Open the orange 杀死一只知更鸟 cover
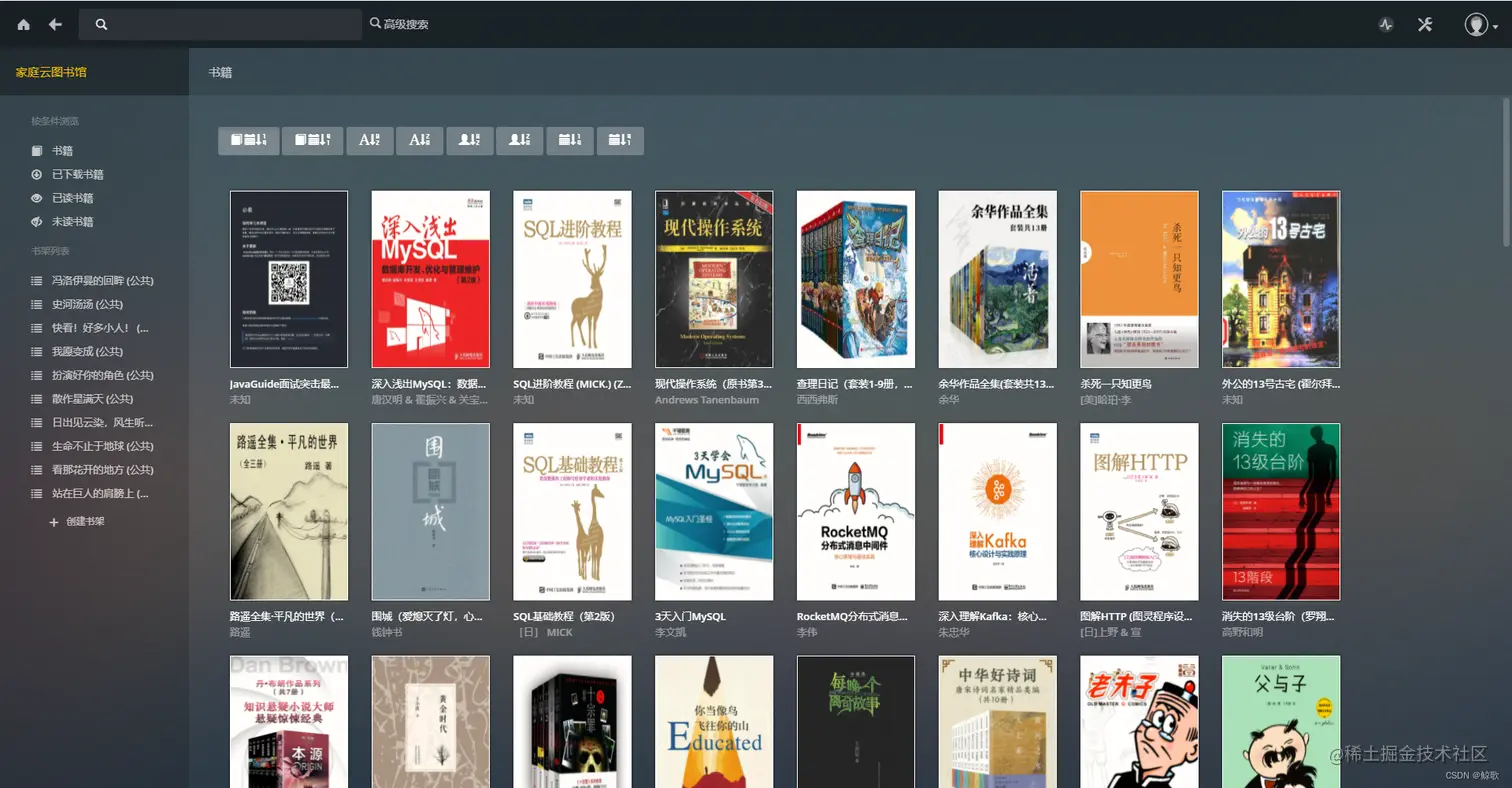Screen dimensions: 1512x788 (x=1140, y=279)
